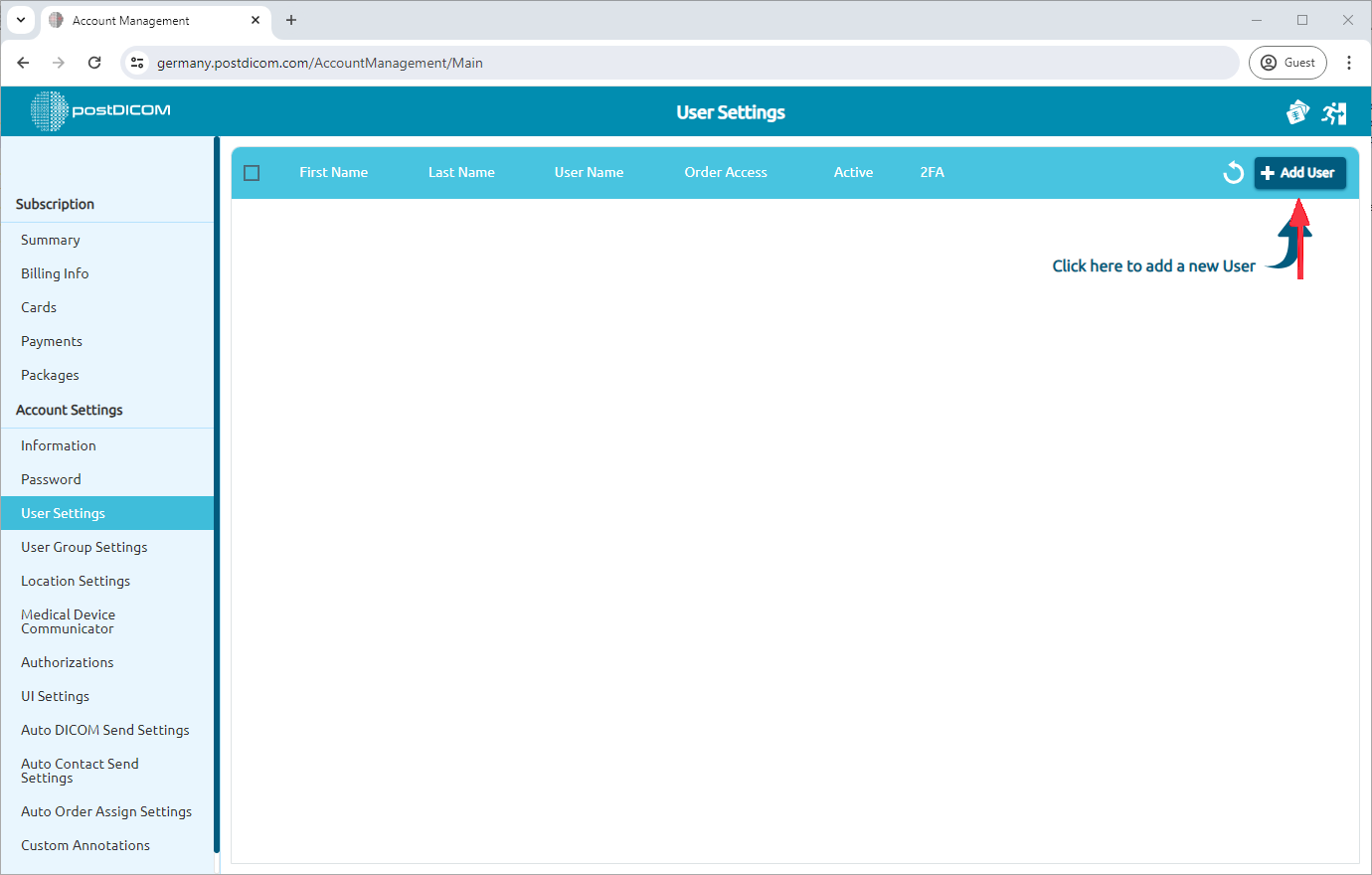Viewport: 1372px width, 875px height.
Task: Switch to the Account Management browser tab
Action: (x=139, y=20)
